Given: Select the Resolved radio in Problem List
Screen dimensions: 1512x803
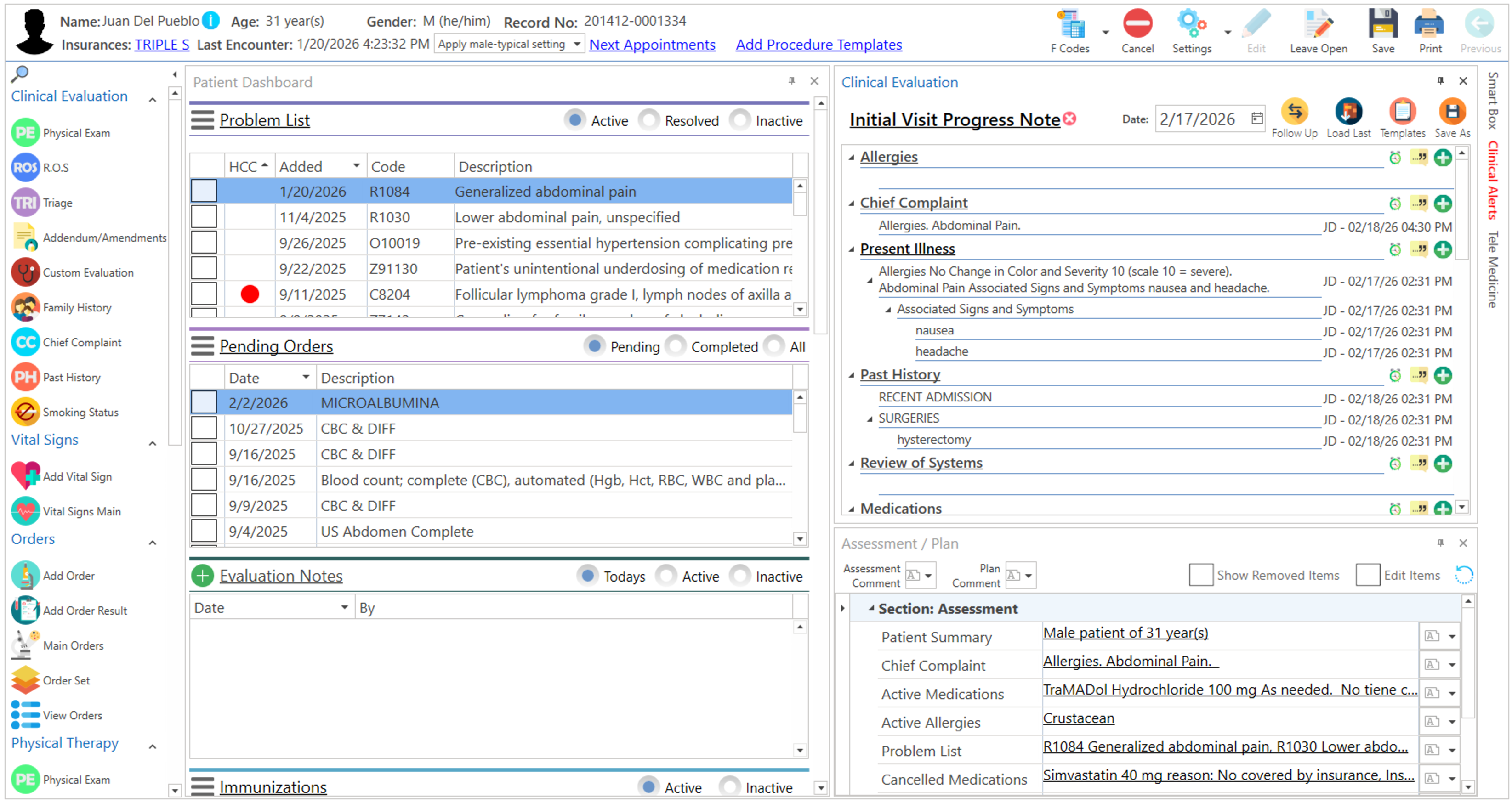Looking at the screenshot, I should 649,120.
